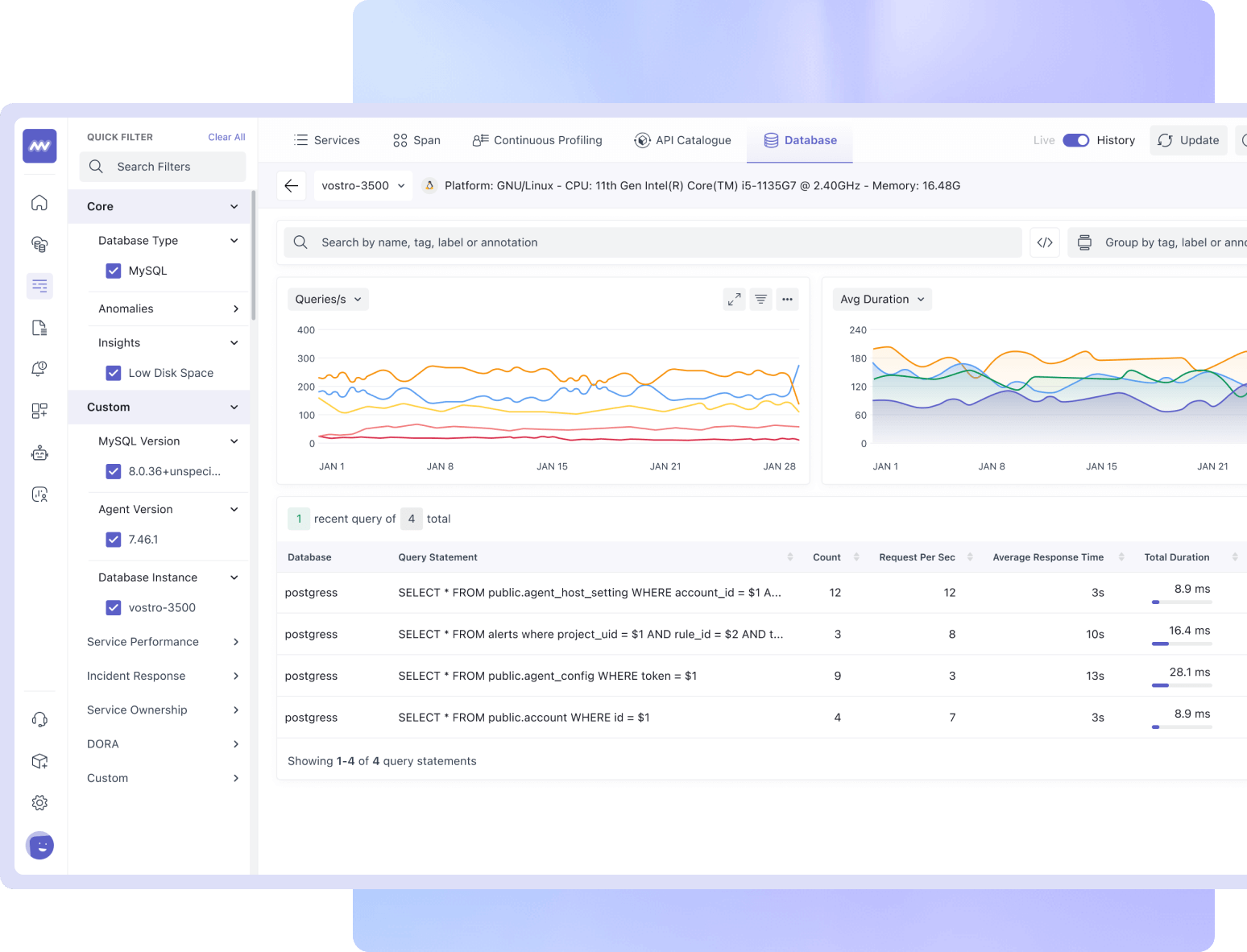Open the vostro-3500 host dropdown

[362, 185]
